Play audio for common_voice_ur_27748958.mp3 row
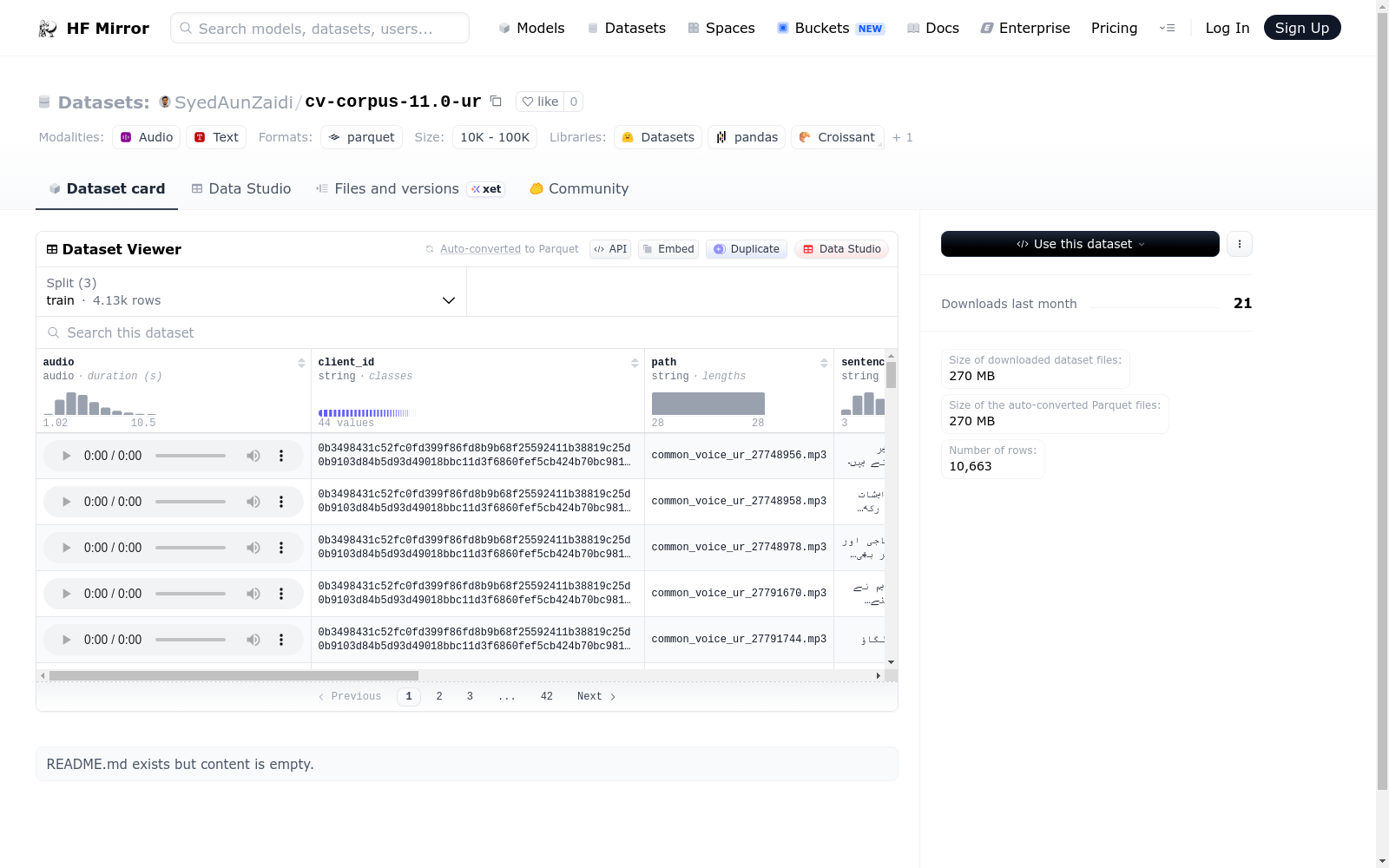The width and height of the screenshot is (1389, 868). 66,502
